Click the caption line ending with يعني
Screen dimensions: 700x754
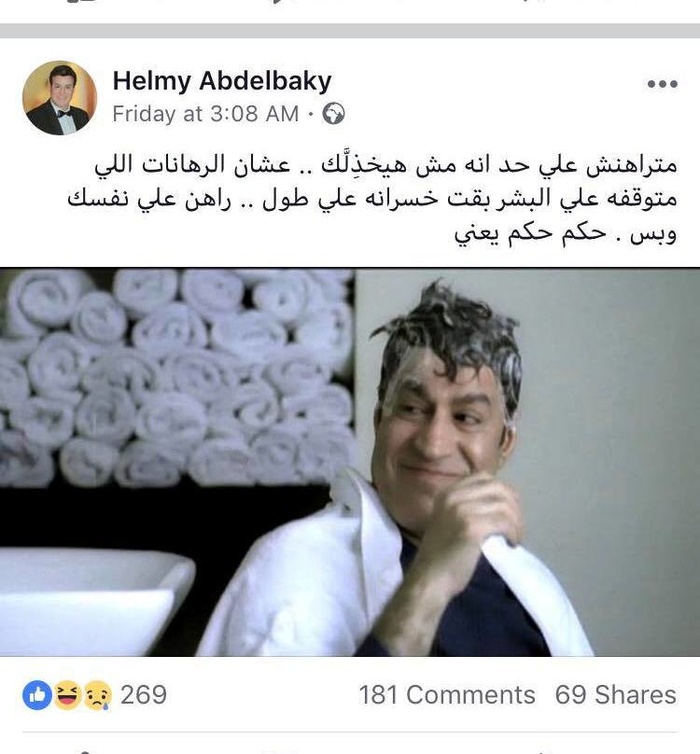tap(565, 234)
